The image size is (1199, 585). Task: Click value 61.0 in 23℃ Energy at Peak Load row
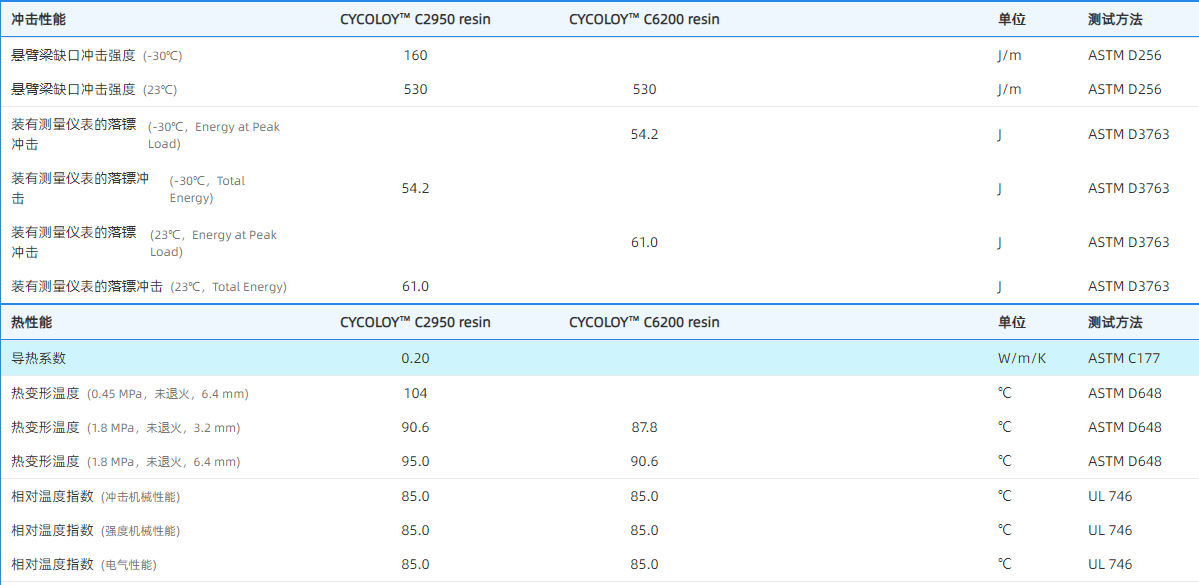[645, 242]
